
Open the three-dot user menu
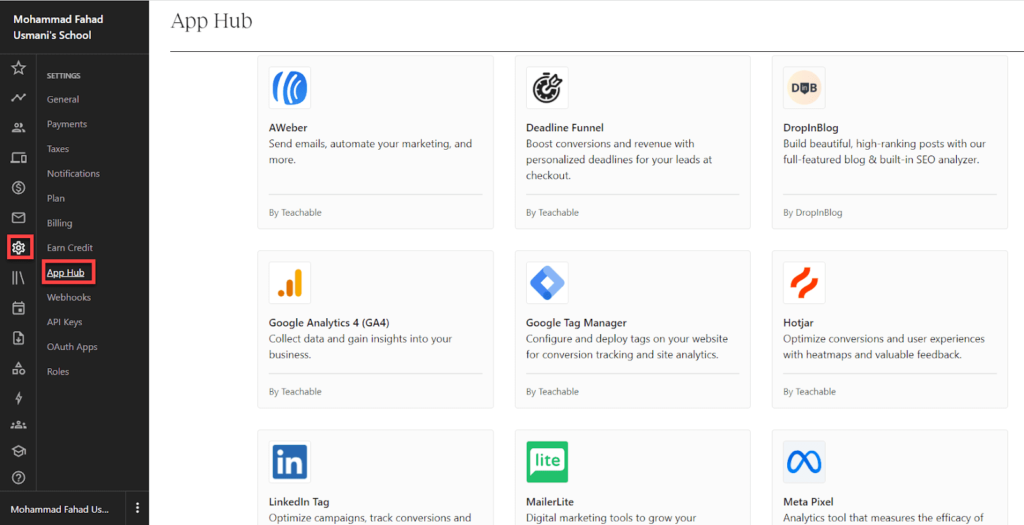[x=137, y=508]
